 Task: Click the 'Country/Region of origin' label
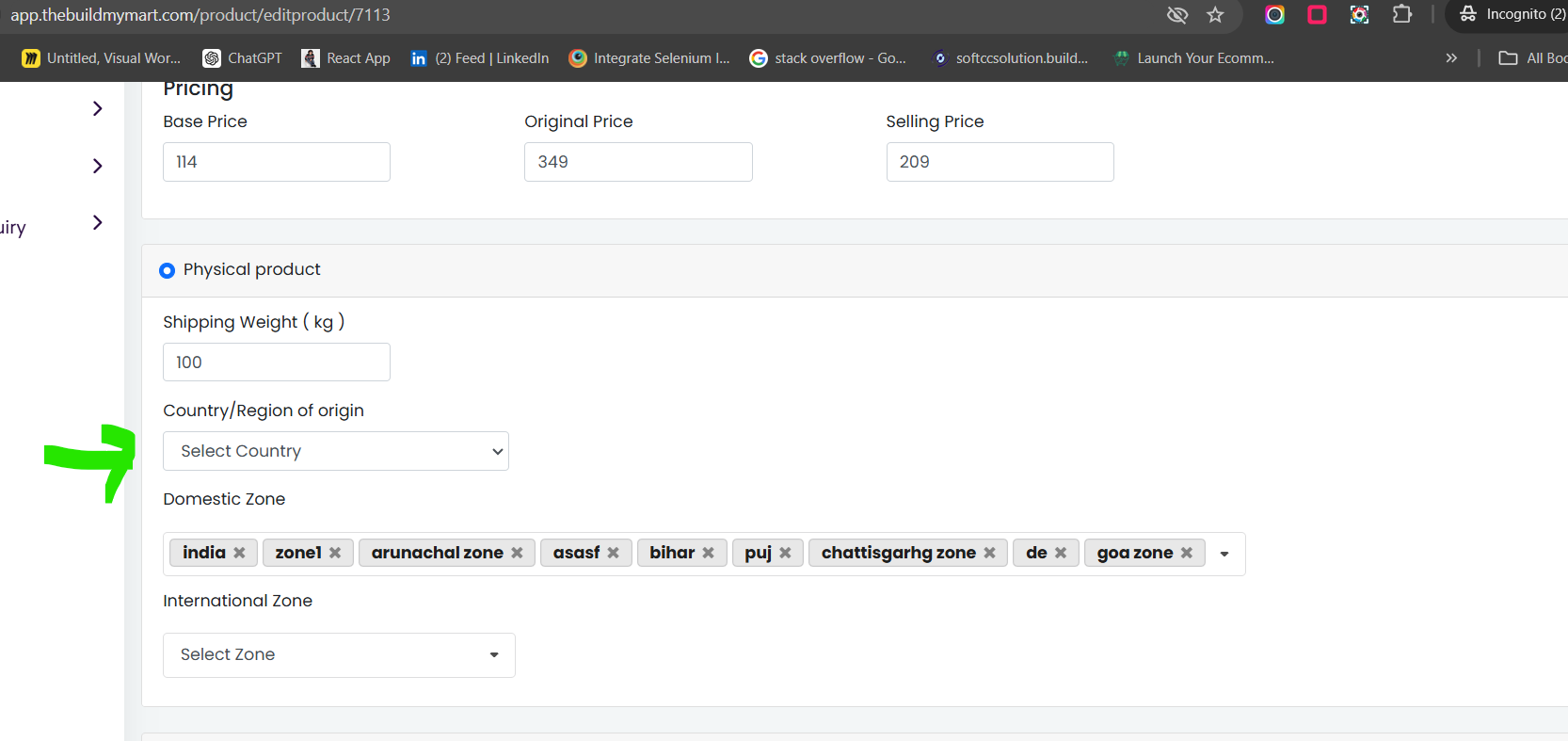pyautogui.click(x=264, y=411)
